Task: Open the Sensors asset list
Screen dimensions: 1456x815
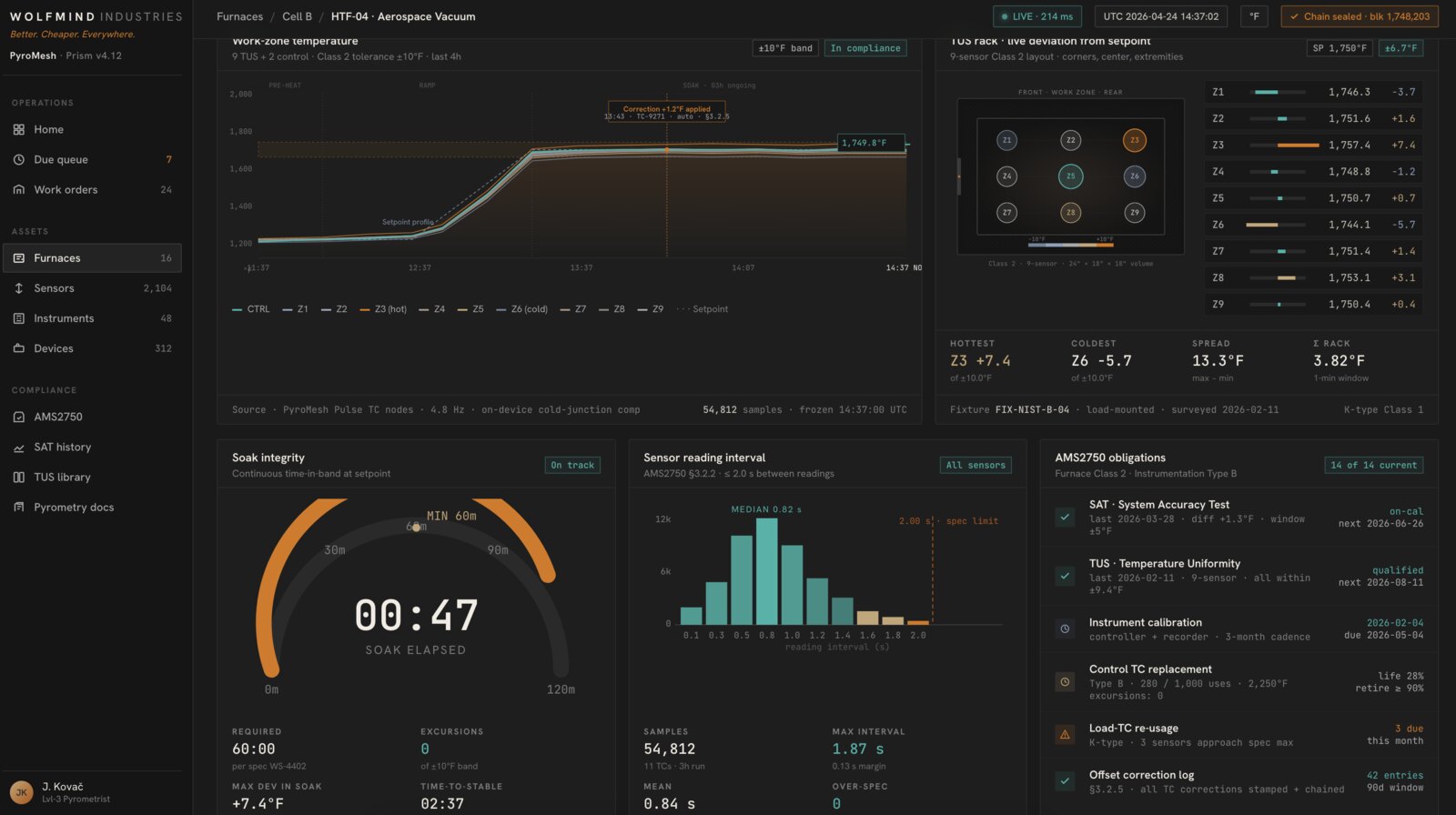Action: [x=92, y=288]
